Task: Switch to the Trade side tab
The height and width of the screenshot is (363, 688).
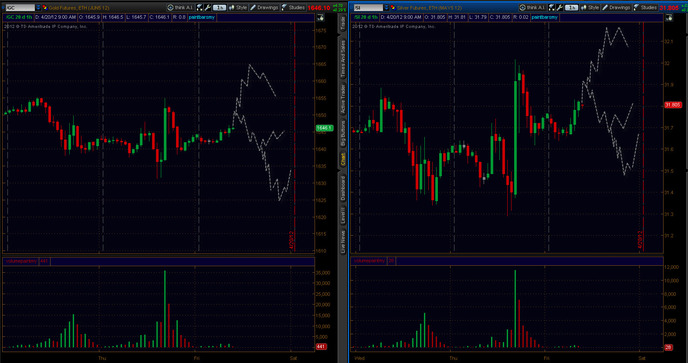Action: (343, 24)
